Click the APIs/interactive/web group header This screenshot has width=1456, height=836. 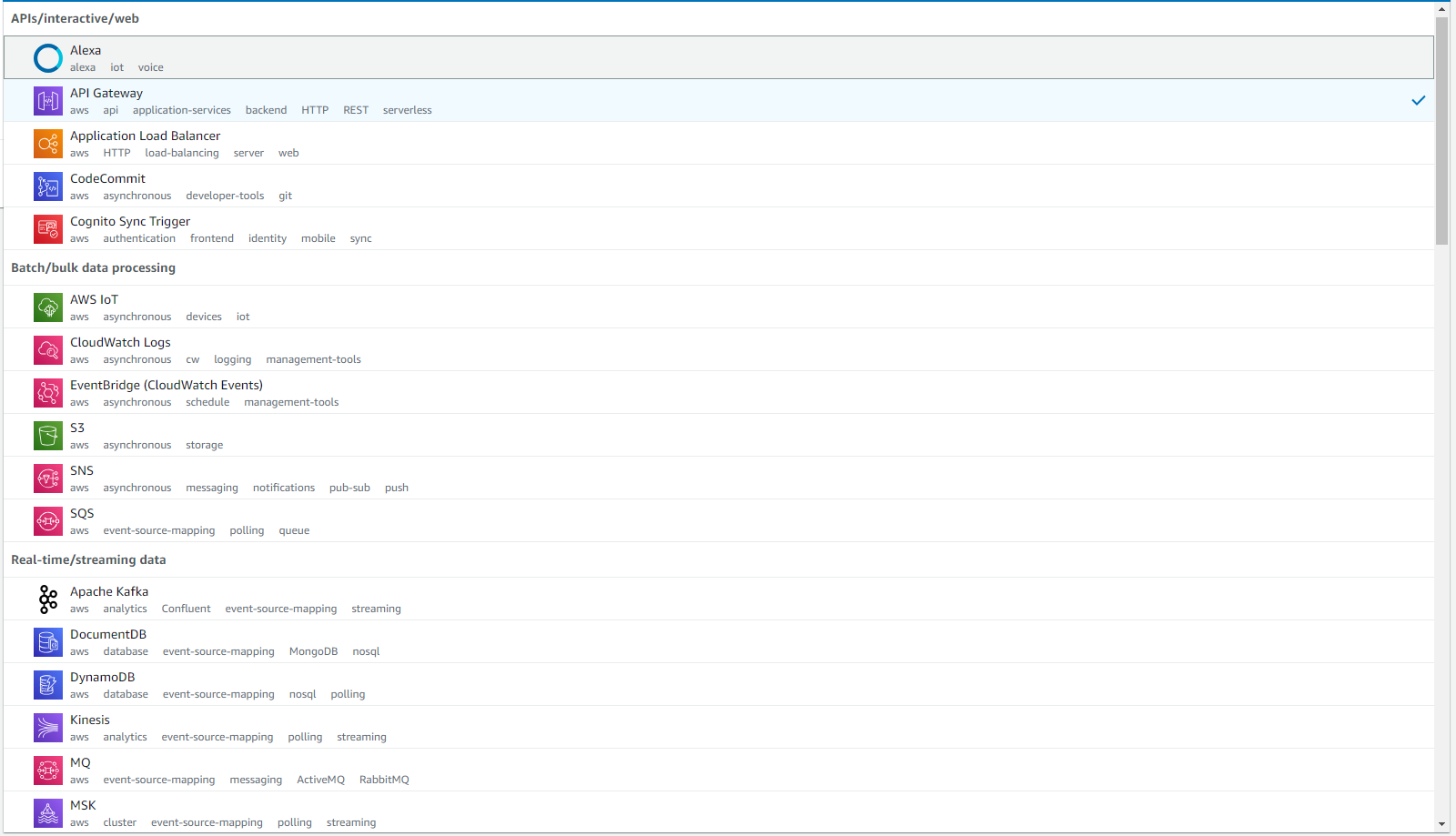(75, 18)
